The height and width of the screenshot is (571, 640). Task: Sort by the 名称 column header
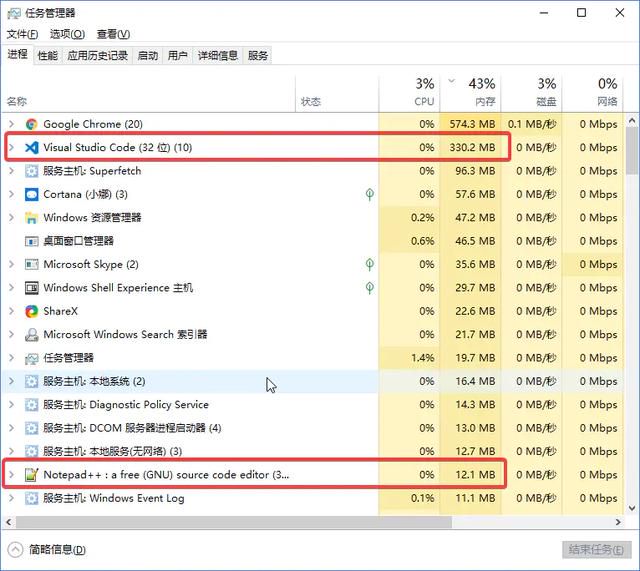point(149,93)
